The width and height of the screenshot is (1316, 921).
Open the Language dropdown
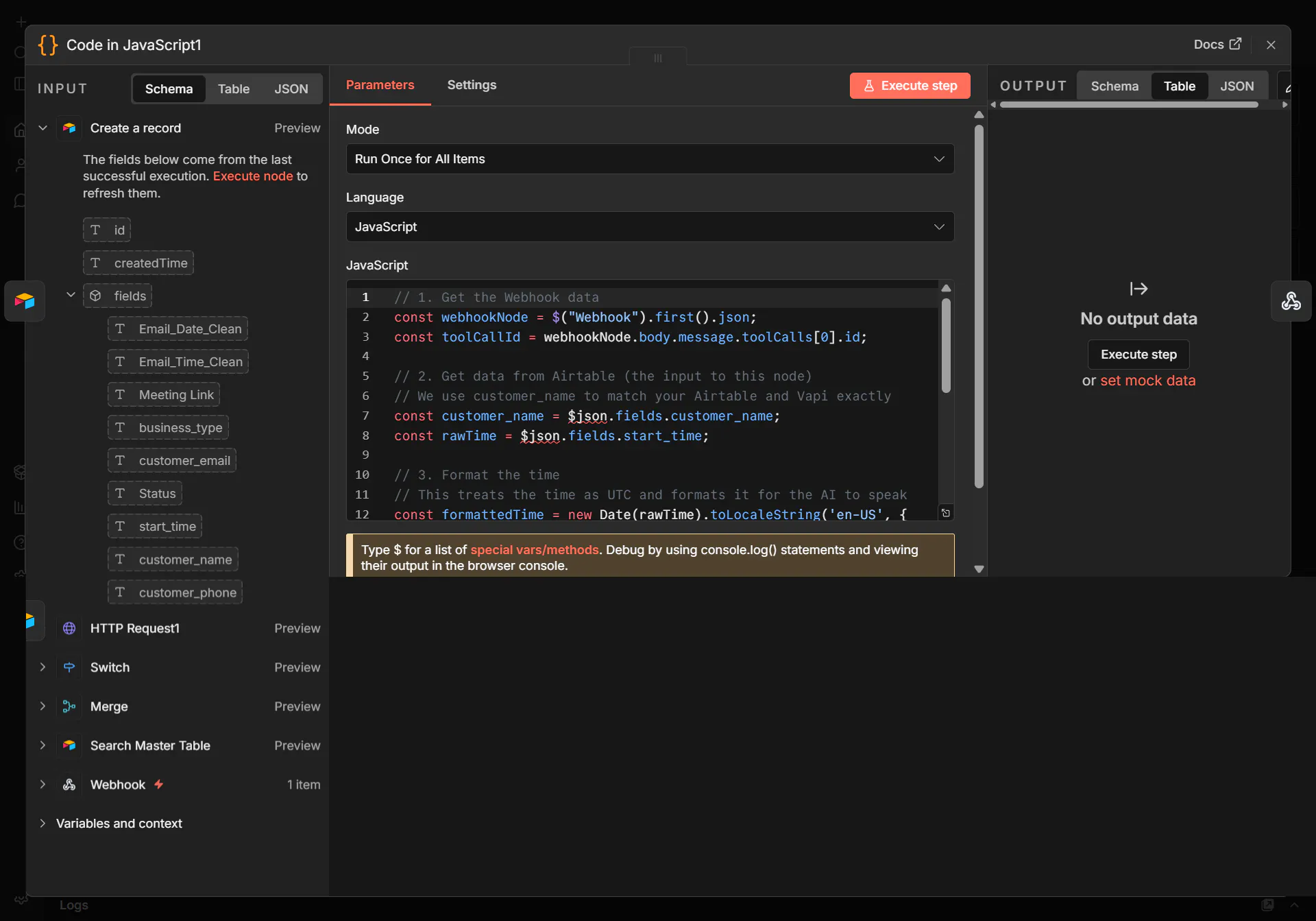(650, 226)
